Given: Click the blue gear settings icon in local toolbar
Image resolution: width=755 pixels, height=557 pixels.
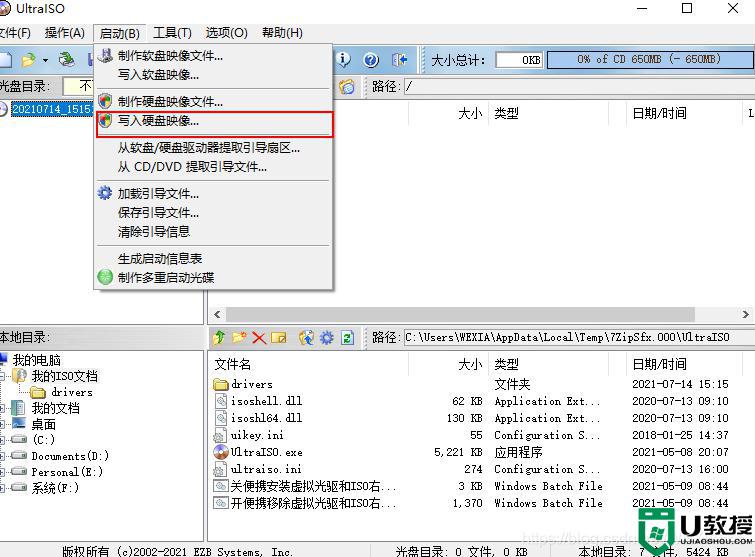Looking at the screenshot, I should [x=326, y=338].
